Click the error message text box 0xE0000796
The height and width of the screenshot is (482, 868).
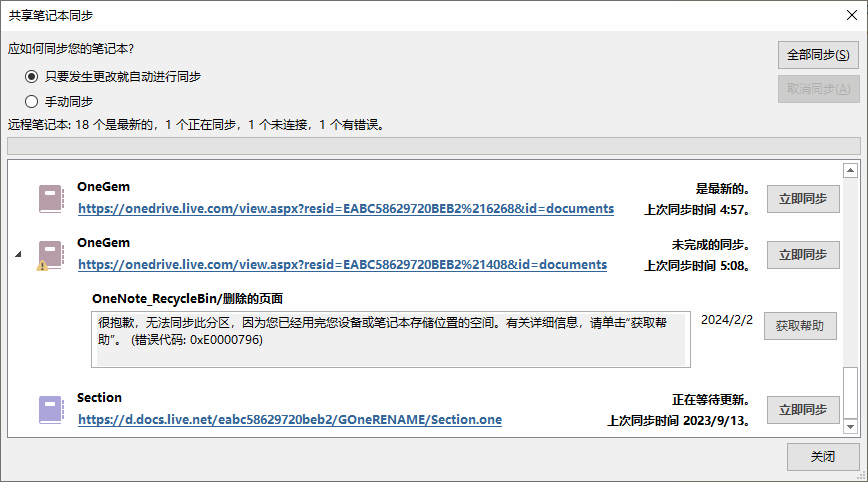click(391, 339)
